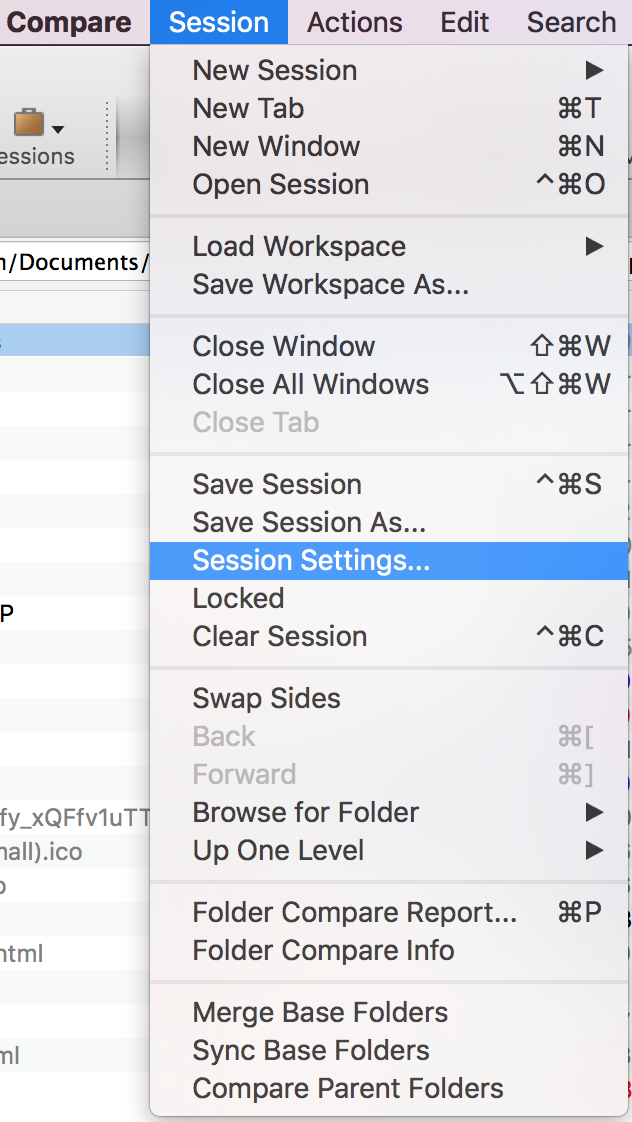Click the Sessions briefcase toolbar icon
This screenshot has width=632, height=1122.
click(x=29, y=123)
